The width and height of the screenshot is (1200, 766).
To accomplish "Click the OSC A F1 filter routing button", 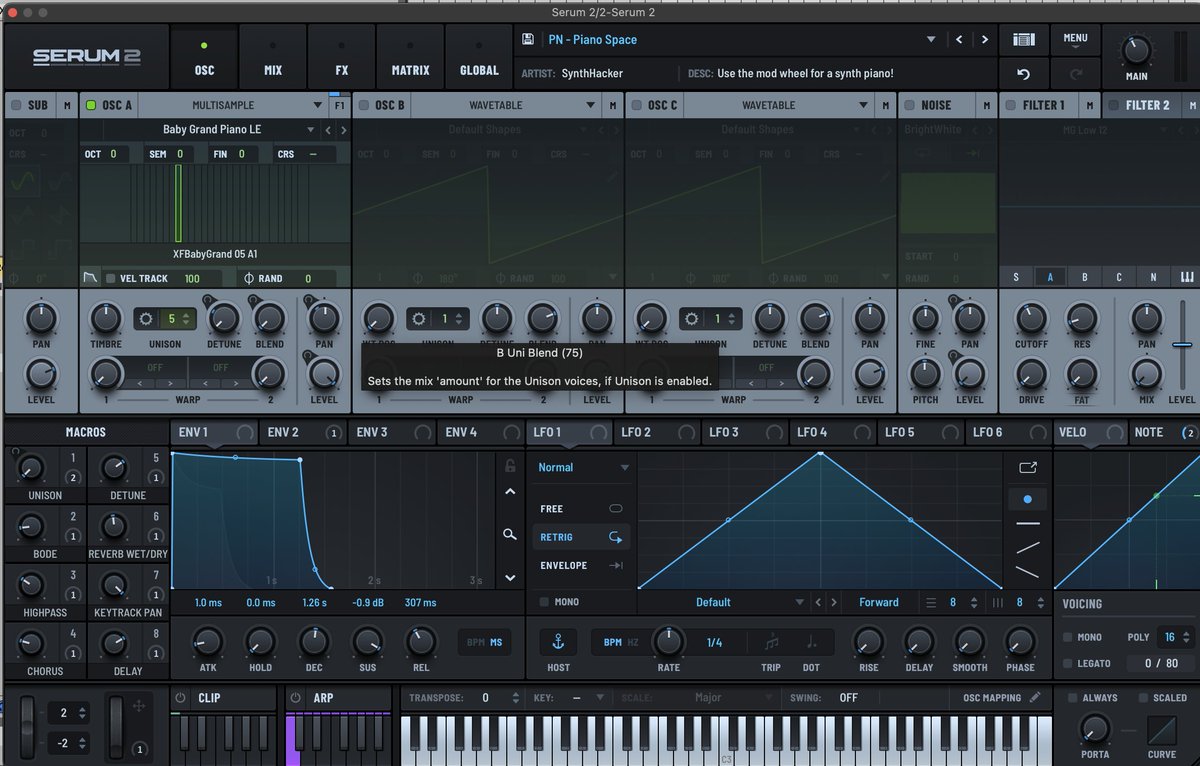I will pyautogui.click(x=340, y=105).
